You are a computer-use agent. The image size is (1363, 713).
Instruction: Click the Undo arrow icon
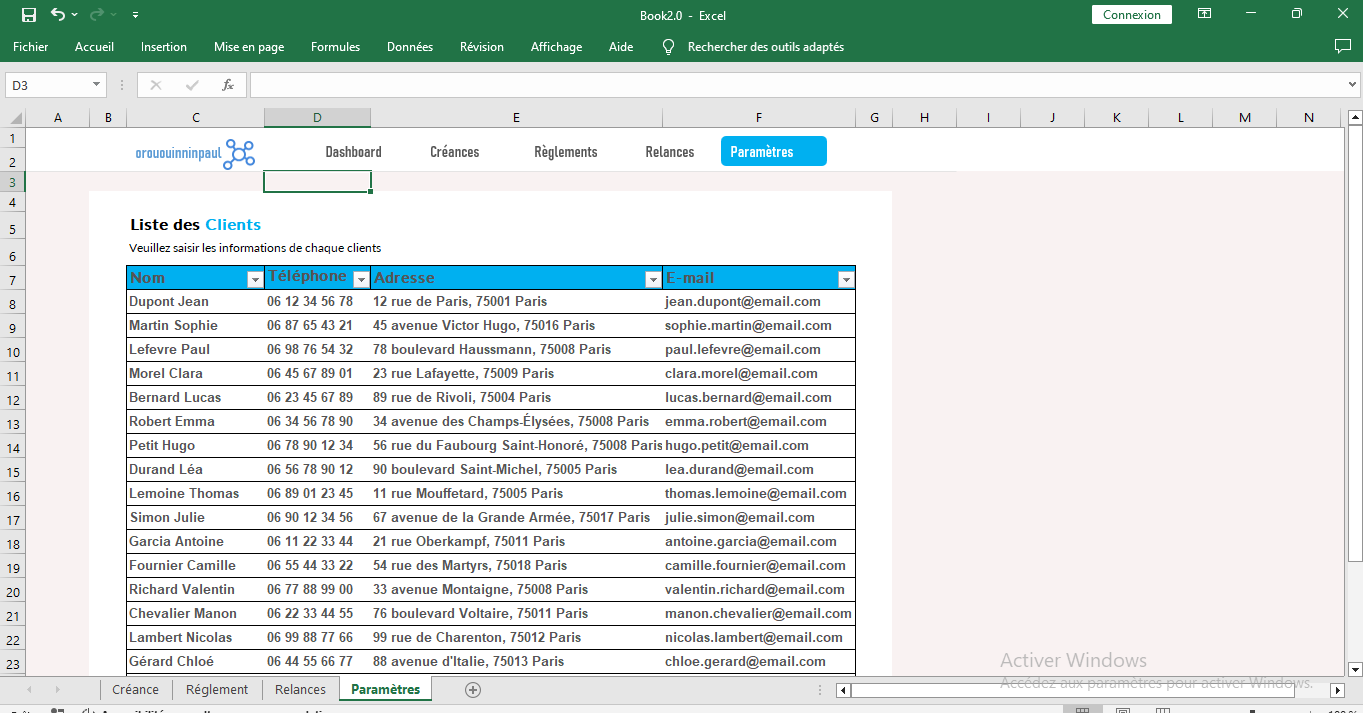[57, 15]
